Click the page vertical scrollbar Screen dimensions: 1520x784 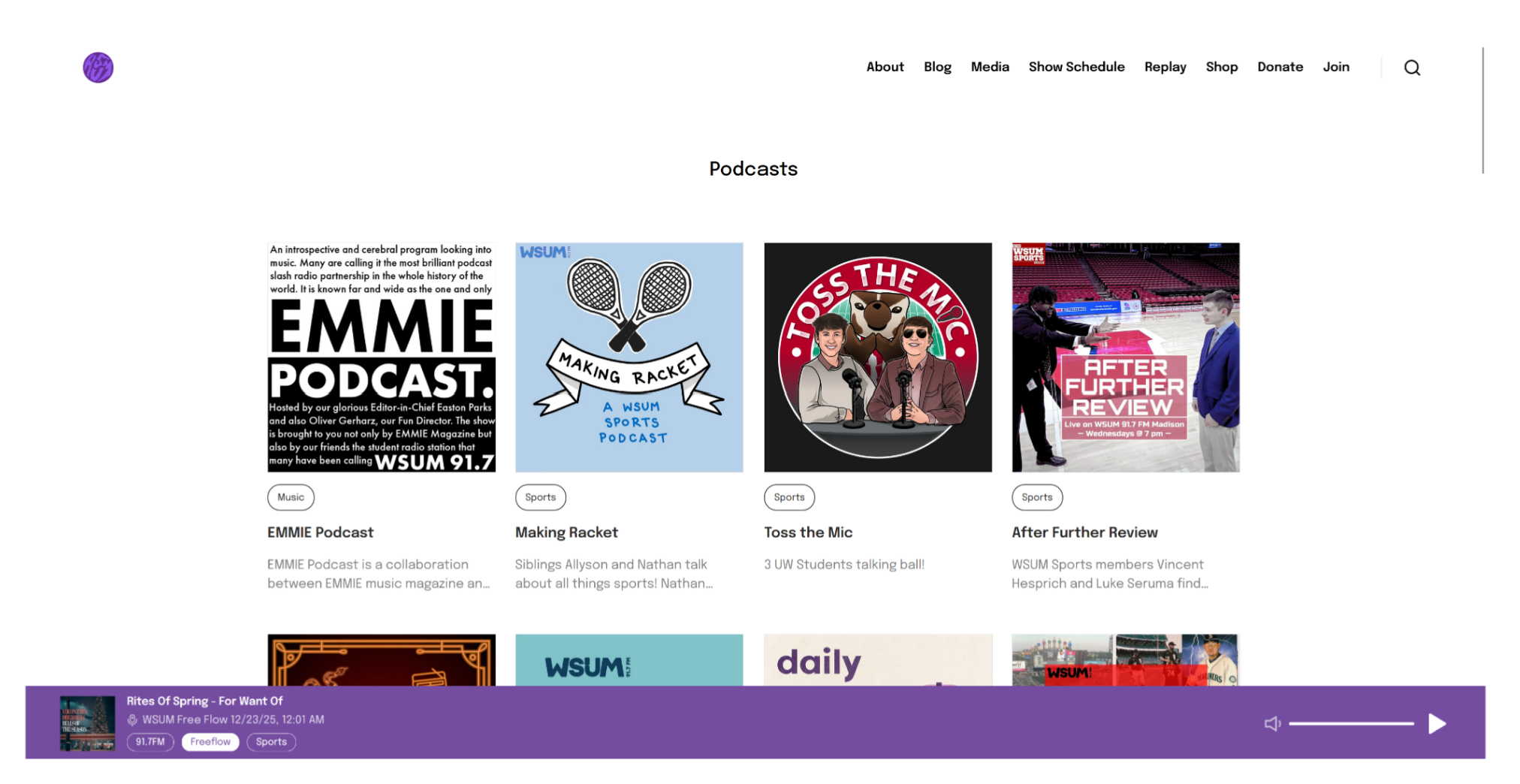point(1482,110)
